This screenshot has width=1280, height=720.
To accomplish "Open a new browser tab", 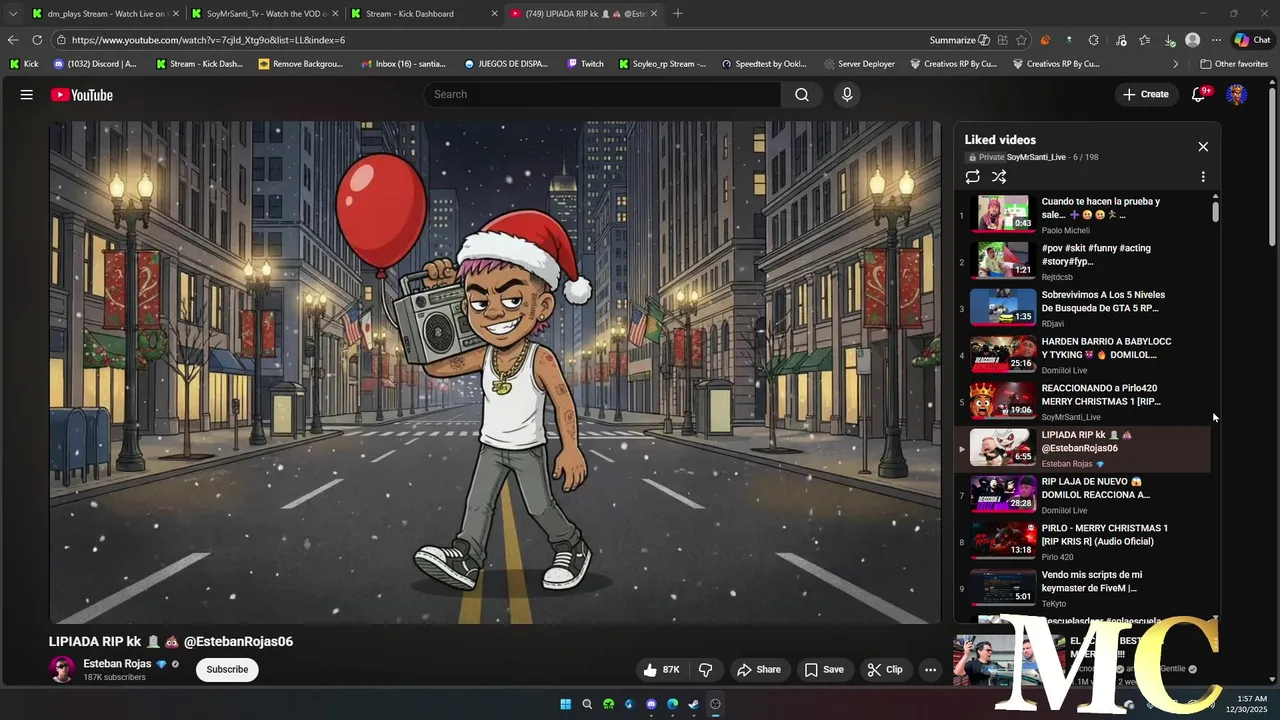I will (678, 13).
